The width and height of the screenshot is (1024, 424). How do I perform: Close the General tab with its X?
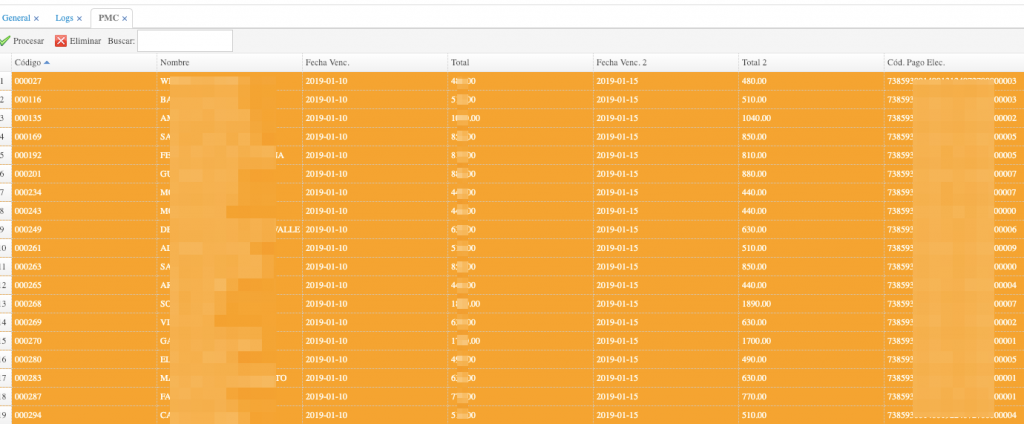[x=37, y=19]
